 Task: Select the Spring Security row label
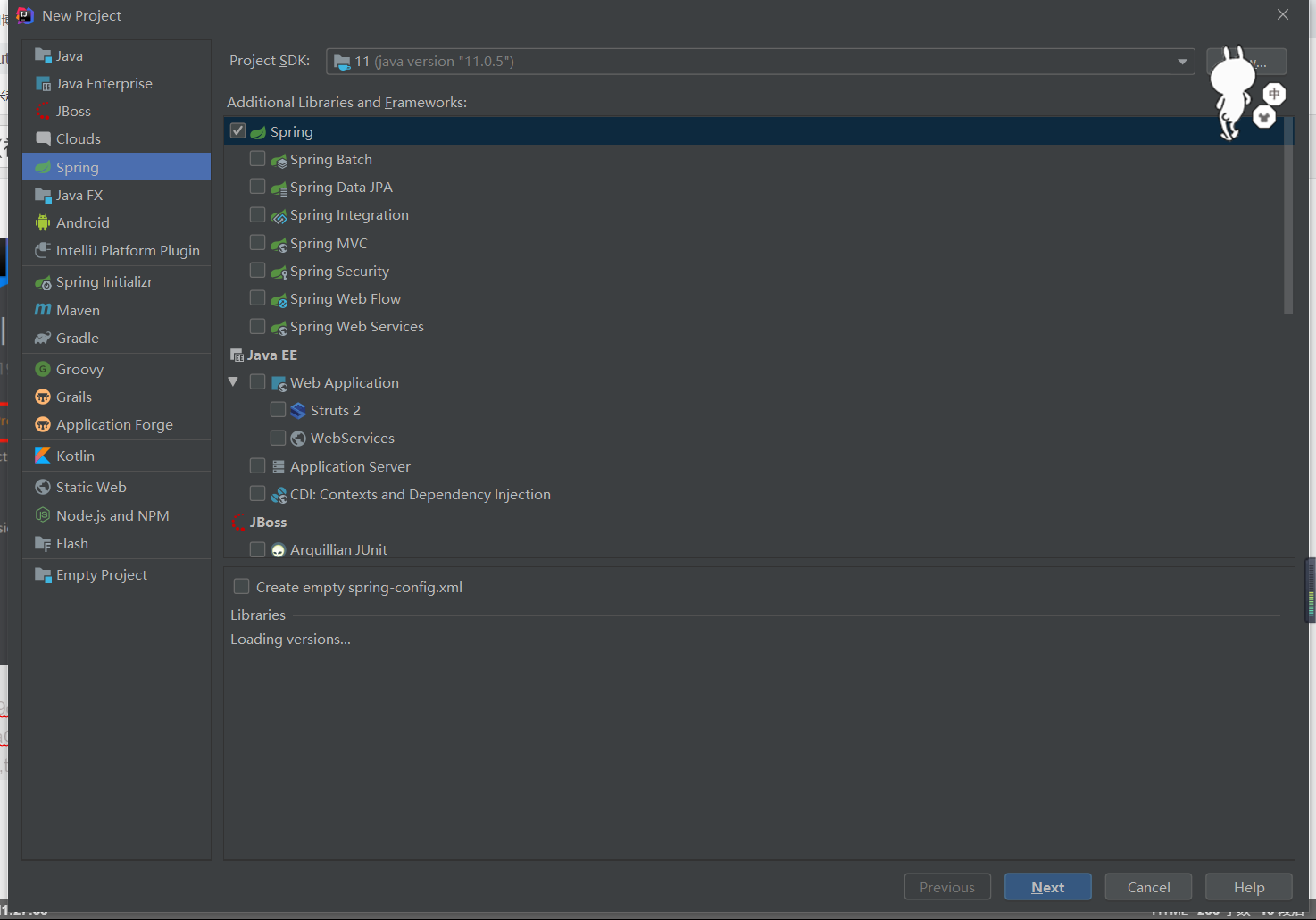click(x=339, y=271)
